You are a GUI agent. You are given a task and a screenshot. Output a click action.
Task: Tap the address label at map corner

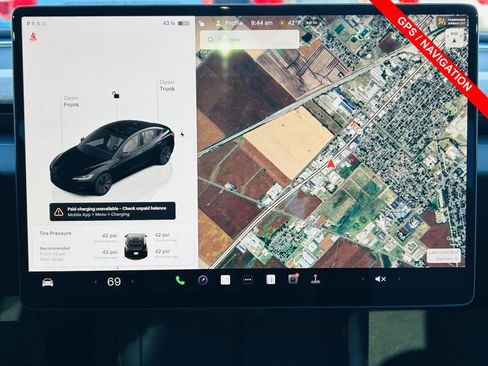pos(444,255)
